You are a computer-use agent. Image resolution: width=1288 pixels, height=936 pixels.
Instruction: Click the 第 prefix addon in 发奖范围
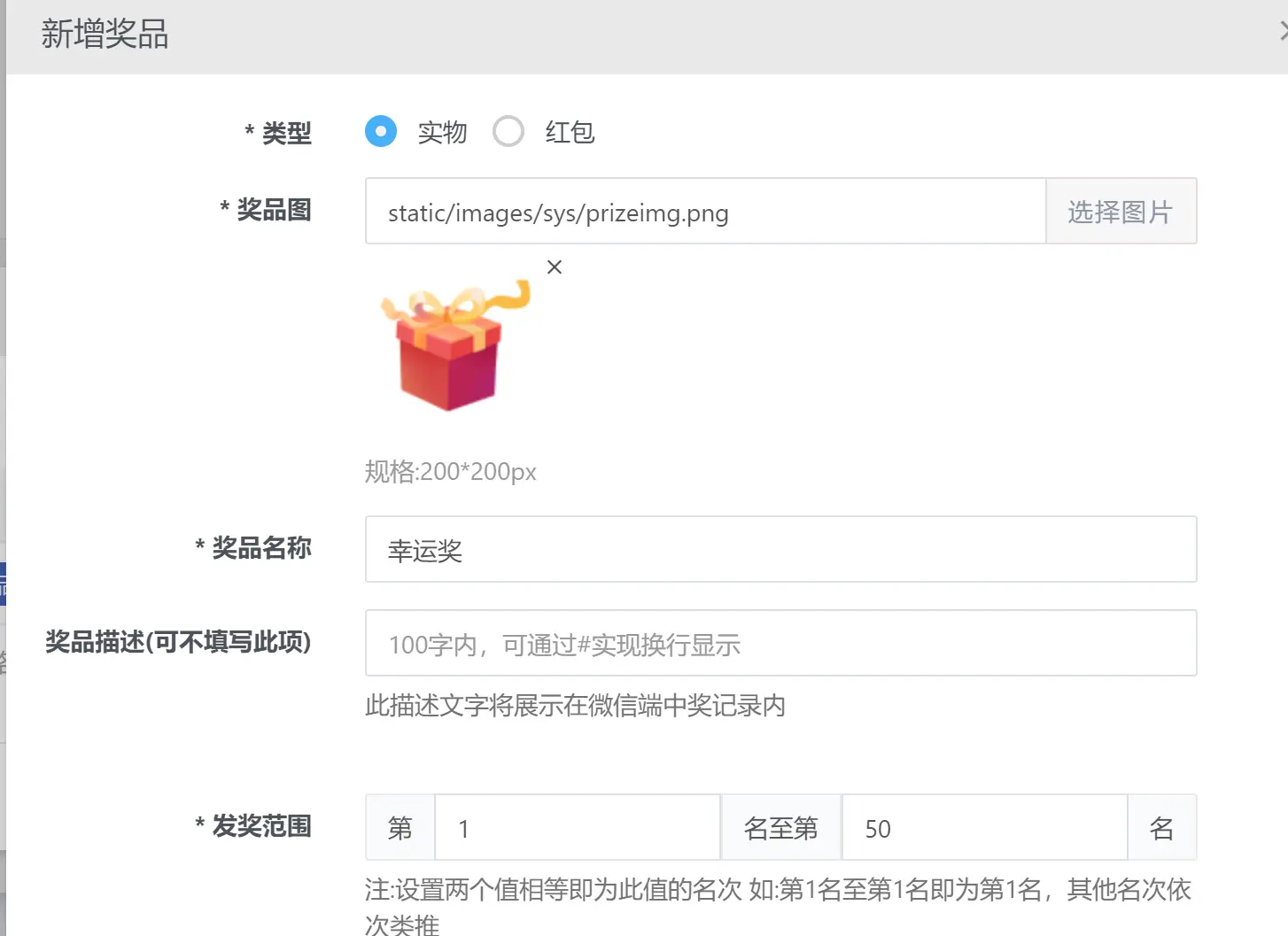[400, 828]
